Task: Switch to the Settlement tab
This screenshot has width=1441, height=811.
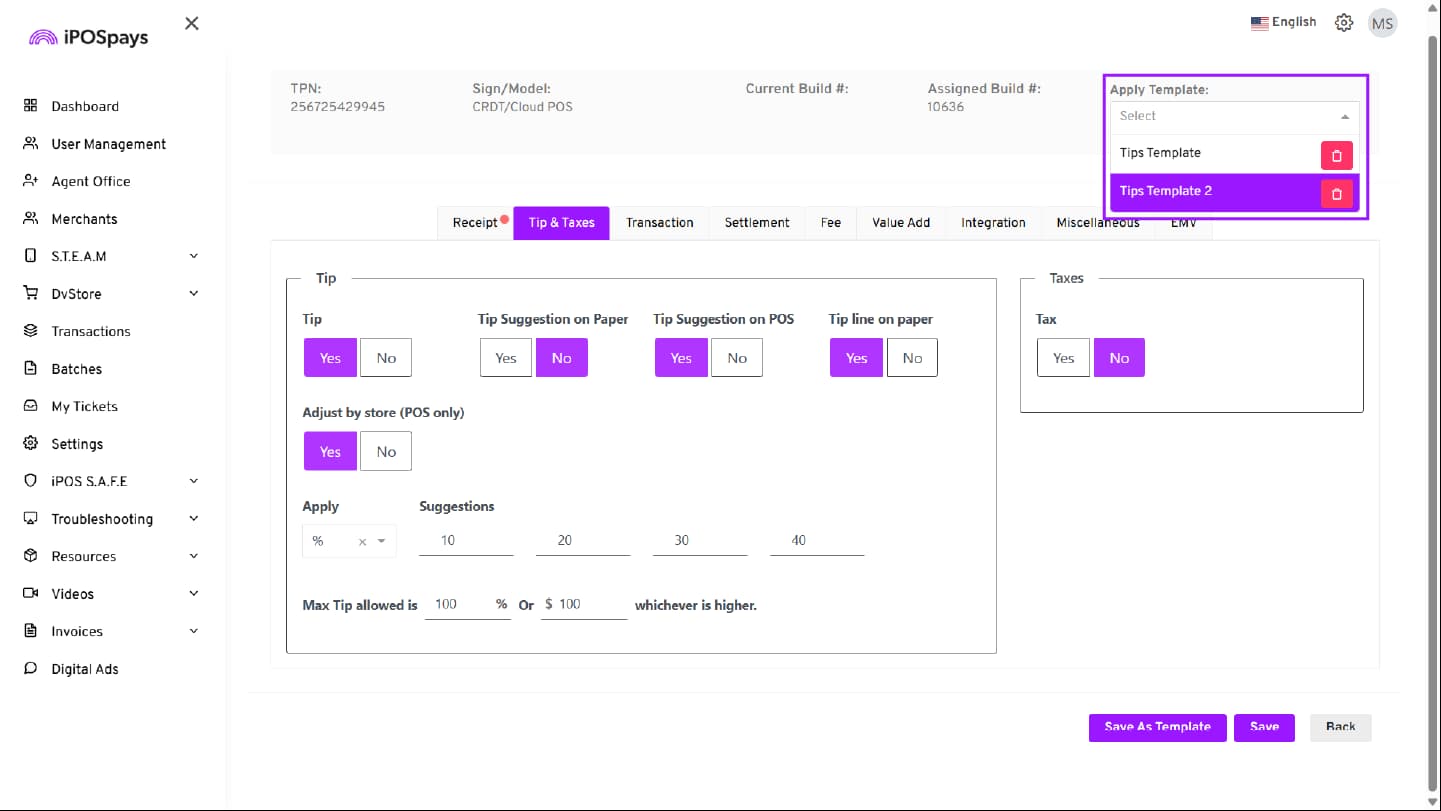Action: tap(757, 223)
